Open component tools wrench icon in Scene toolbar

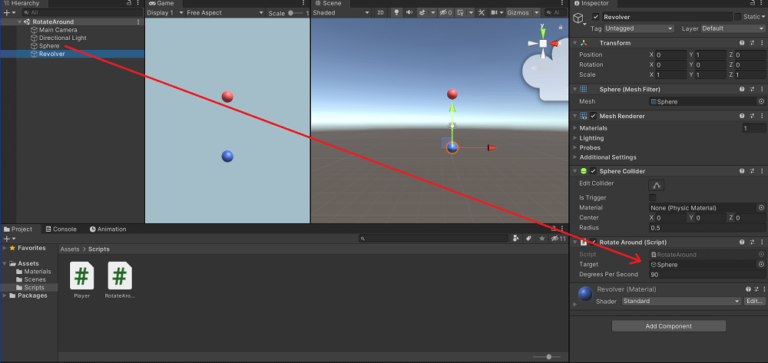[x=481, y=13]
